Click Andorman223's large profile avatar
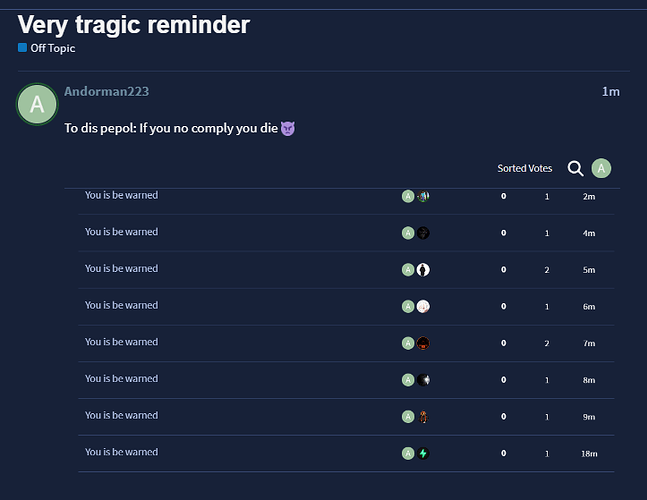This screenshot has height=500, width=647. (x=37, y=104)
